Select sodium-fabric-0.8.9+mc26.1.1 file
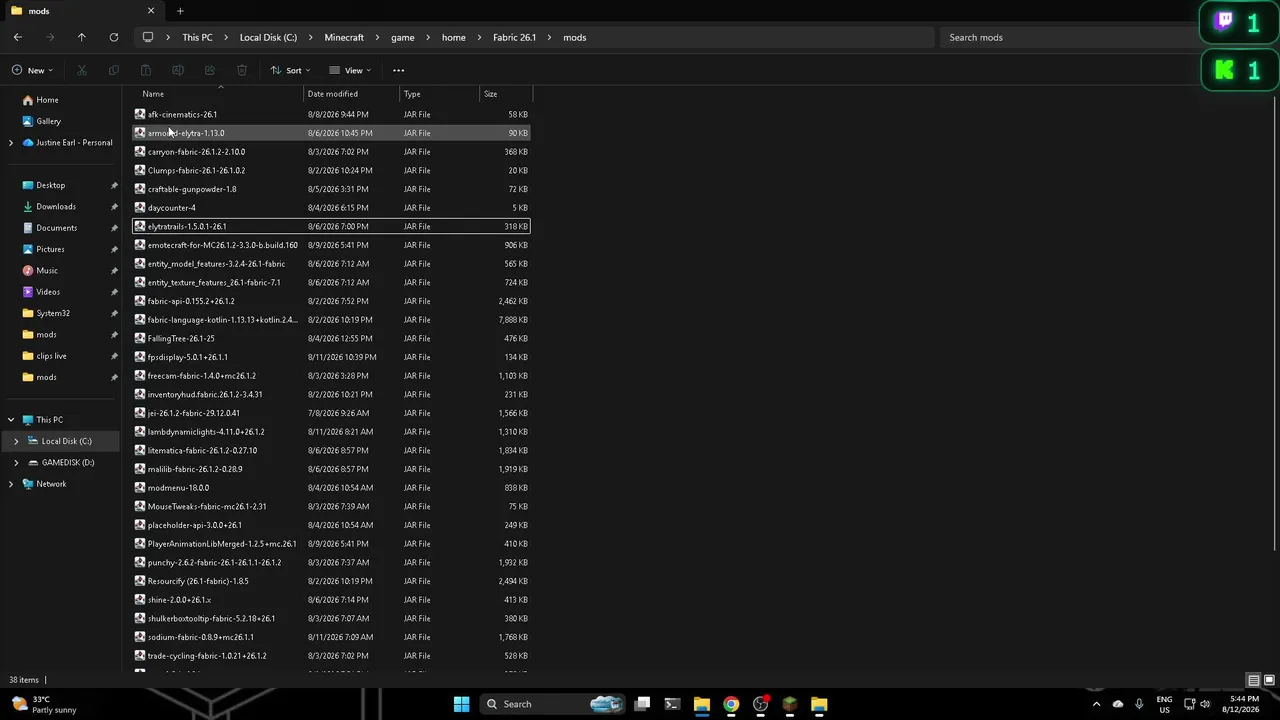Screen dimensions: 1280x720 pos(331,637)
